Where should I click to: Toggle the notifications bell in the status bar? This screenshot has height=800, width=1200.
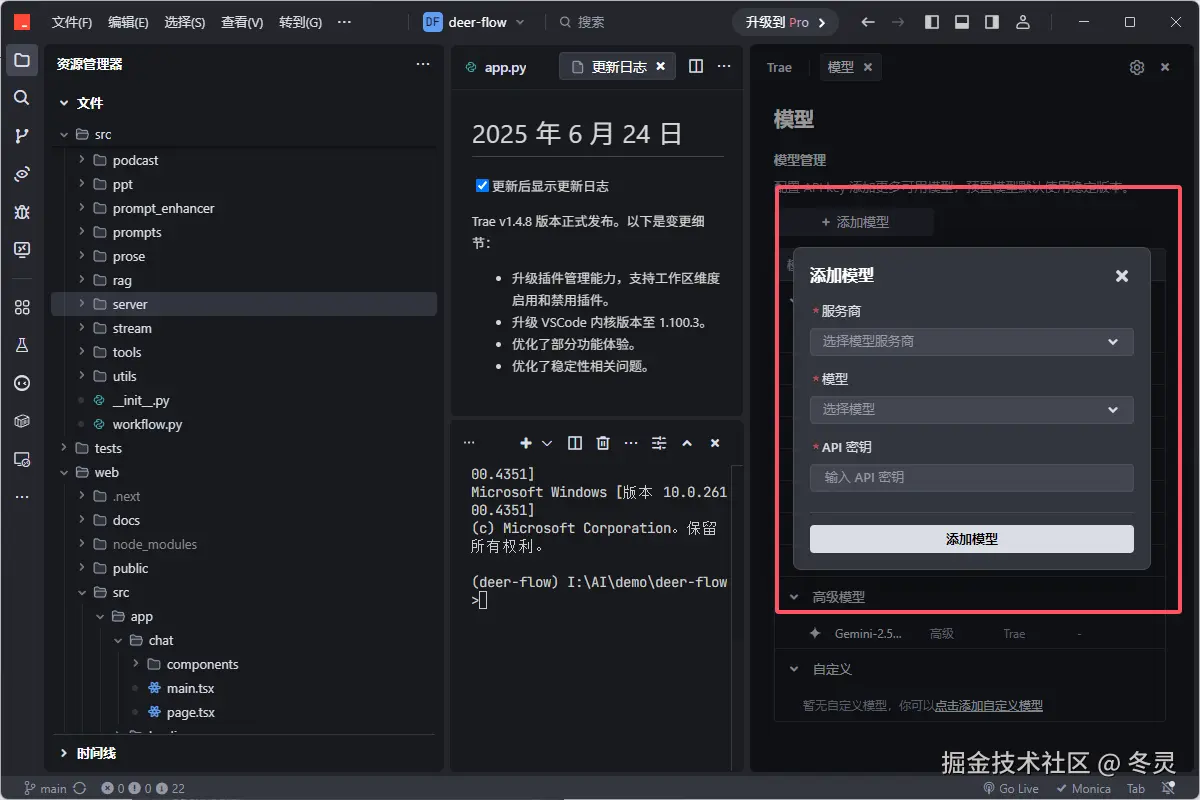click(1167, 788)
